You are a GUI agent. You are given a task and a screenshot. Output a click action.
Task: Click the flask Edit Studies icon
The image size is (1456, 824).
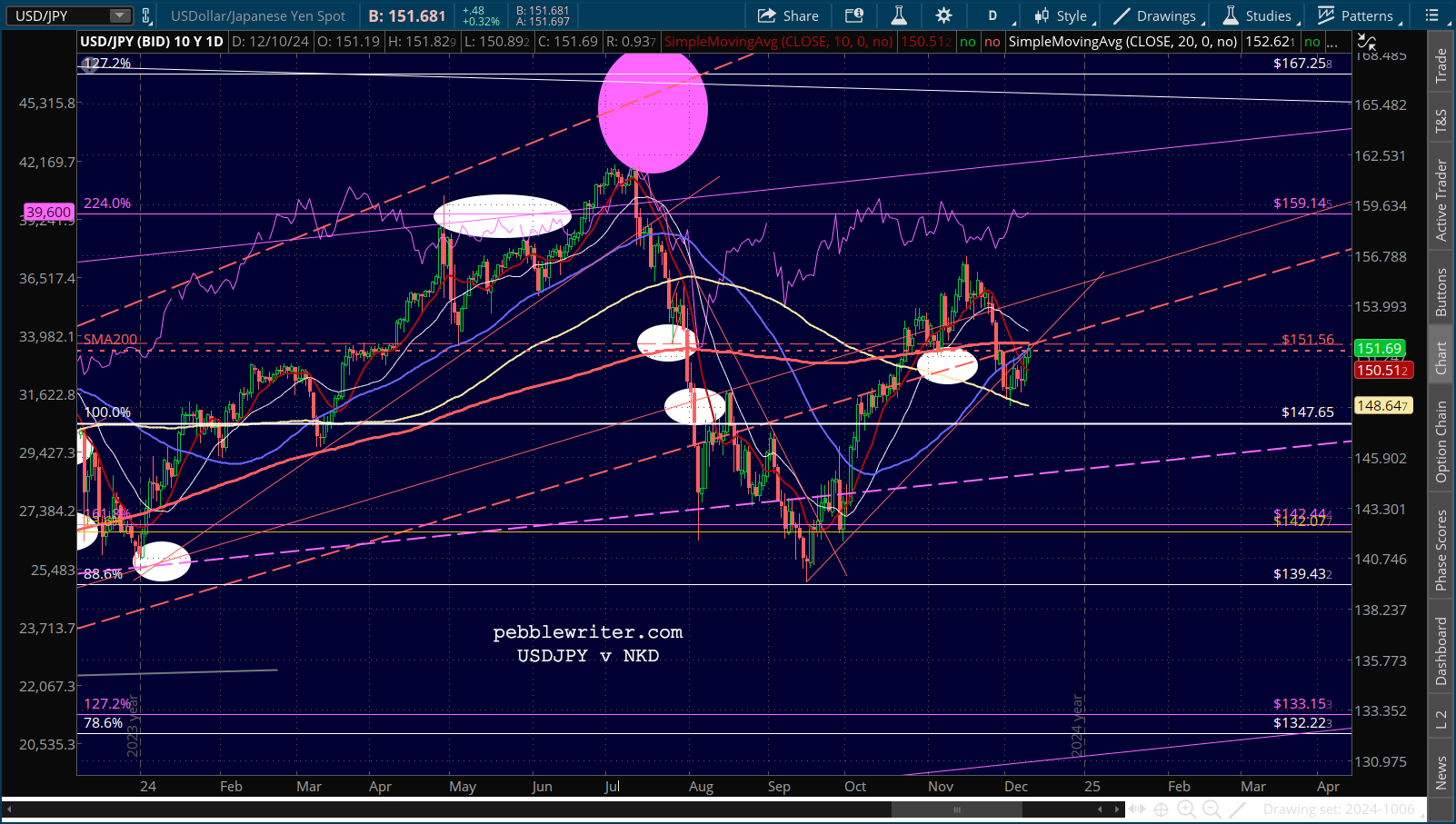pos(899,15)
